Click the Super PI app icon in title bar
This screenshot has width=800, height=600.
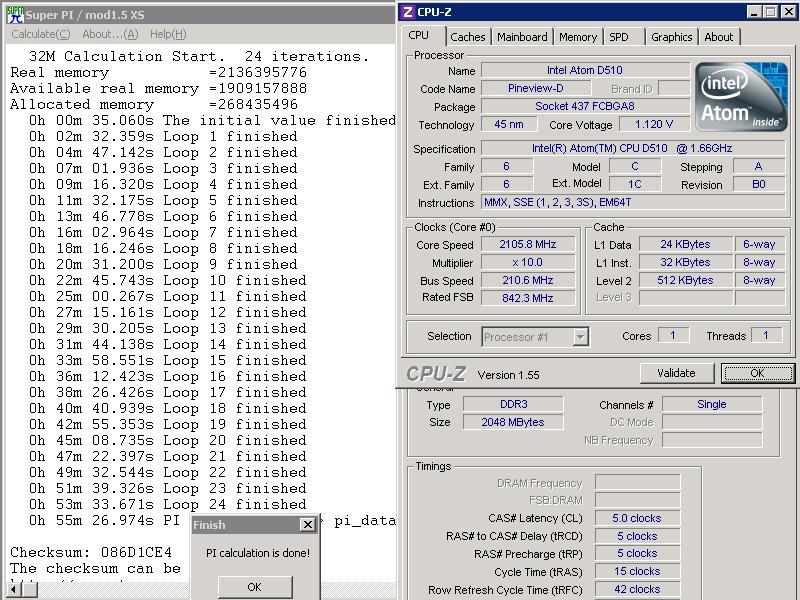[15, 14]
